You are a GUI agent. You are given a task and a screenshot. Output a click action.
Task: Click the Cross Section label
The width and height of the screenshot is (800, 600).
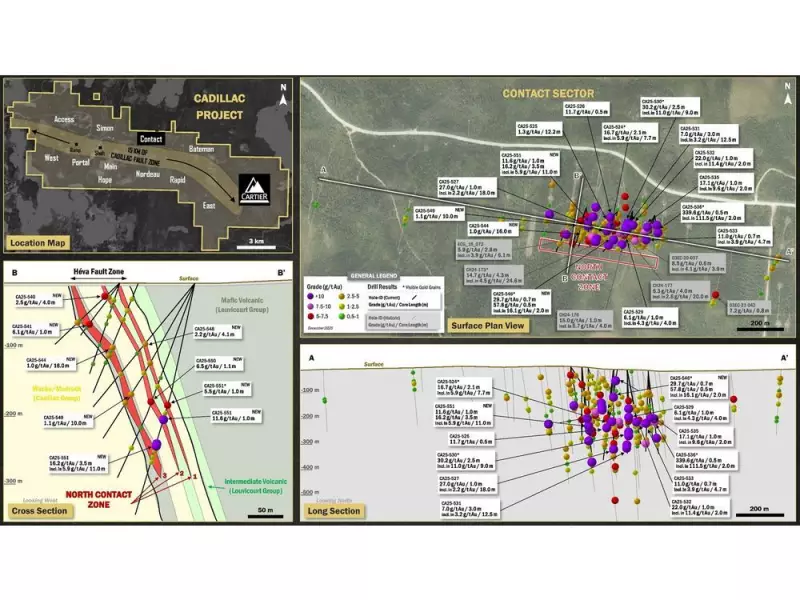39,510
